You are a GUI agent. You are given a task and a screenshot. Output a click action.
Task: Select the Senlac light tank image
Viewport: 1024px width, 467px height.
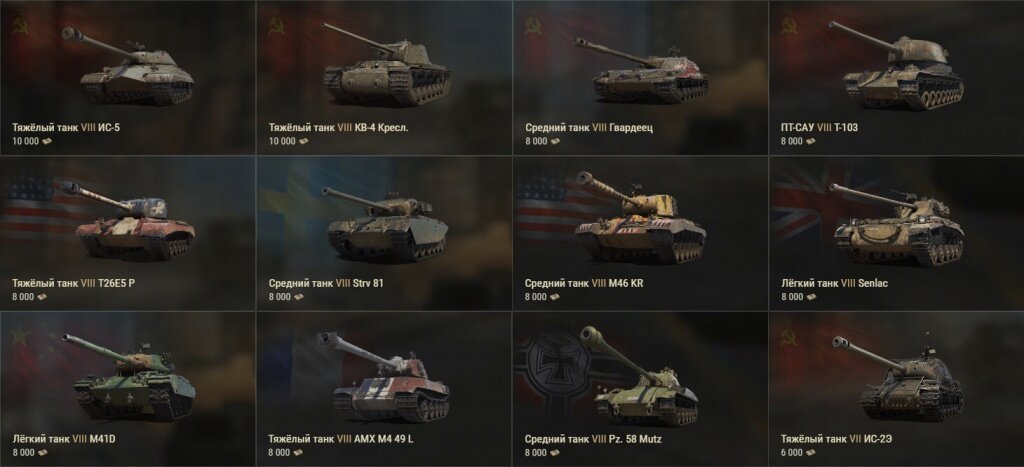(897, 223)
